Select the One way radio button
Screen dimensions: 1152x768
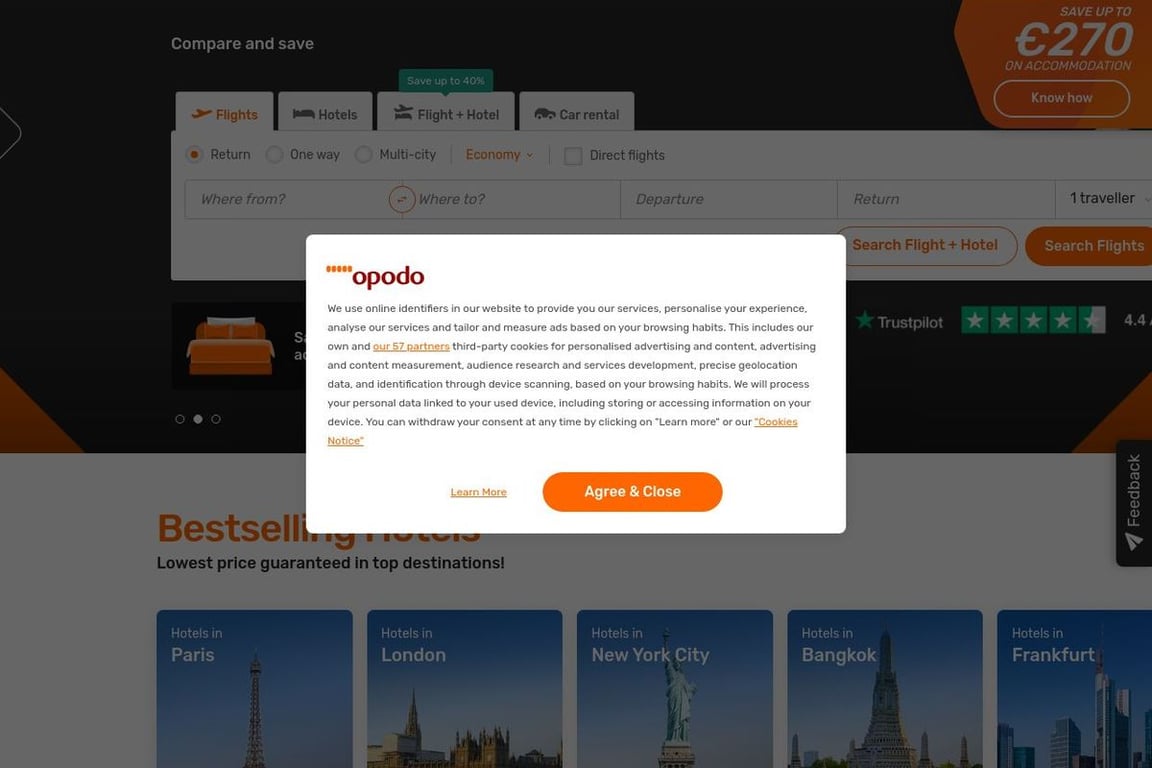[x=274, y=154]
